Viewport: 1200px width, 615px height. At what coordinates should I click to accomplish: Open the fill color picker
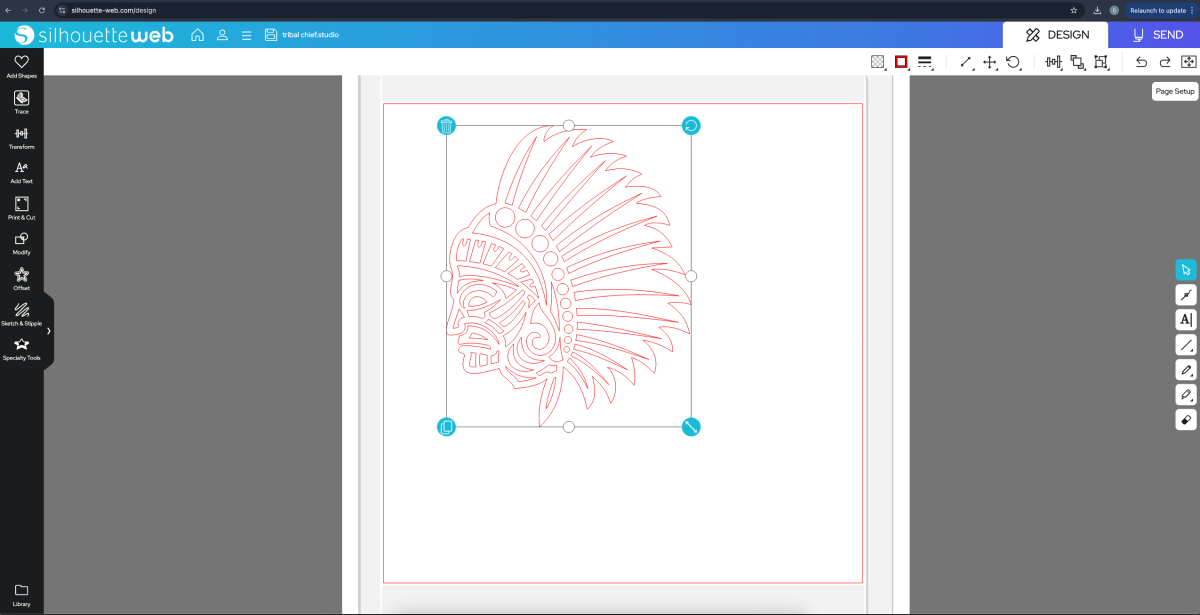click(878, 62)
